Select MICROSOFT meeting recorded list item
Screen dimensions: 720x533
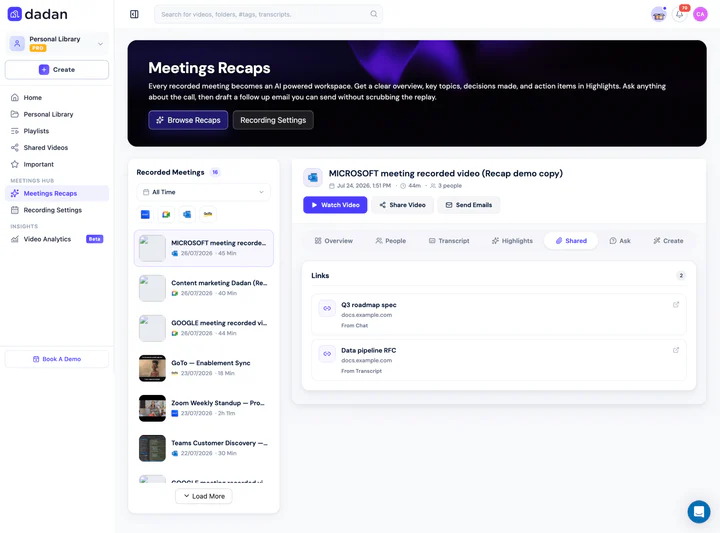[203, 248]
